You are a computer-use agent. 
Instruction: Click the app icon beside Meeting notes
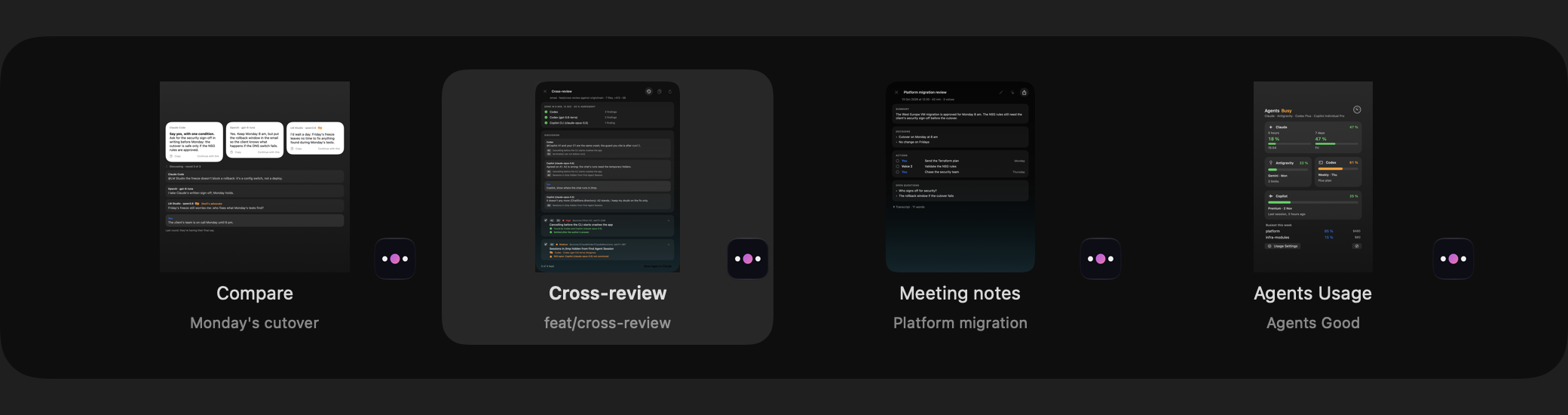[x=1101, y=259]
